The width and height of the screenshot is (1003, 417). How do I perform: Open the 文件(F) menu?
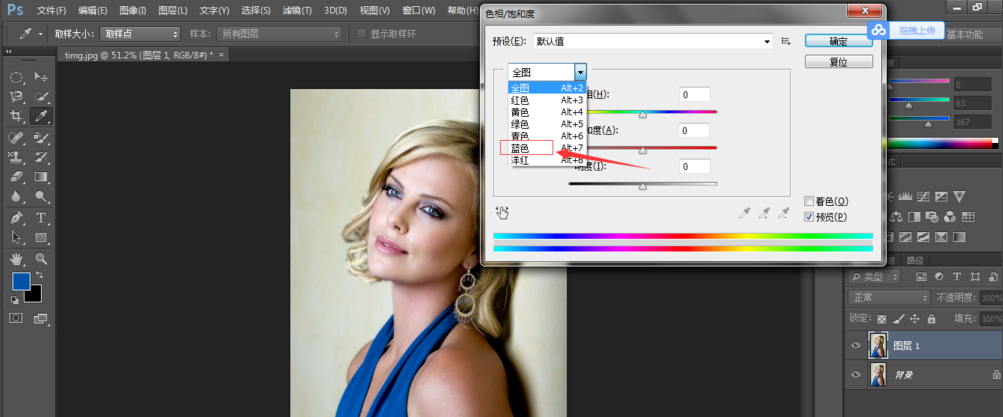[x=52, y=11]
